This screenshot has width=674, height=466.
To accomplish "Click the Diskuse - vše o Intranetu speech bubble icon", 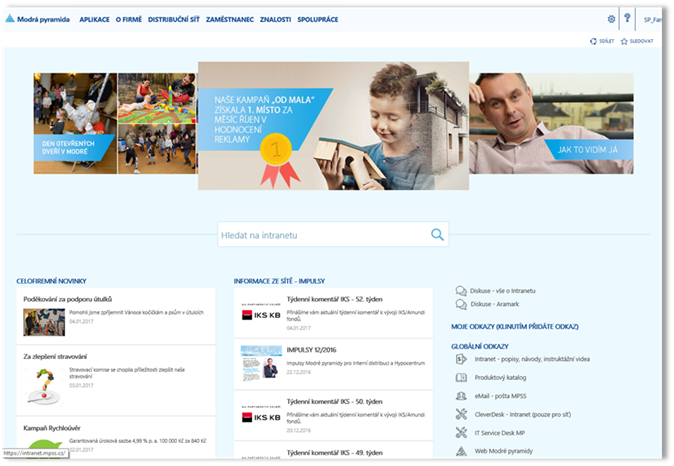I will pos(461,291).
